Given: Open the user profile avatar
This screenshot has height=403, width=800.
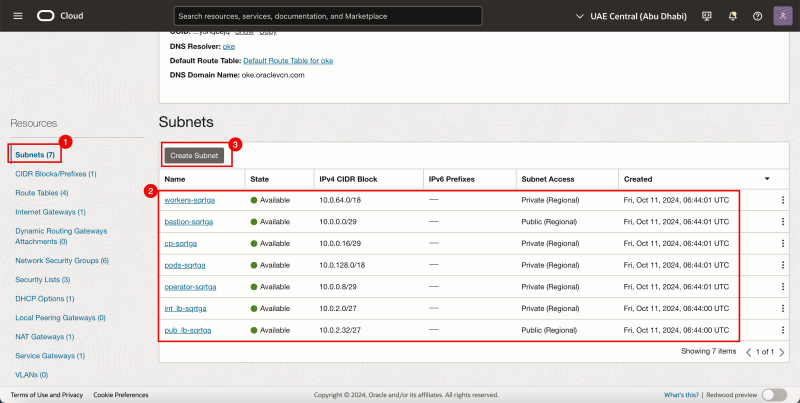Looking at the screenshot, I should tap(782, 16).
